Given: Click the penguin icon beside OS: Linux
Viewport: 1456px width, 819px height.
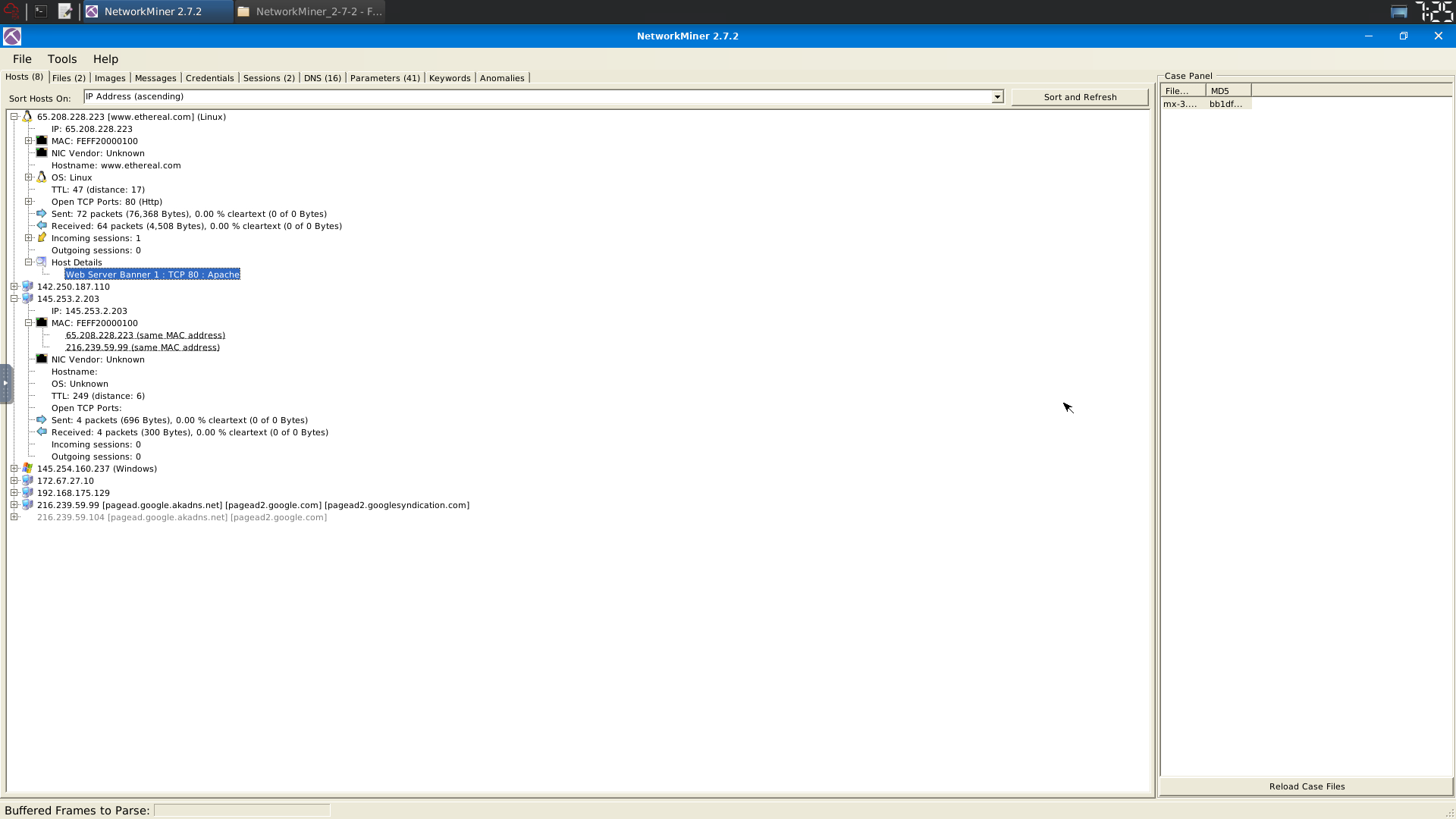Looking at the screenshot, I should coord(42,177).
